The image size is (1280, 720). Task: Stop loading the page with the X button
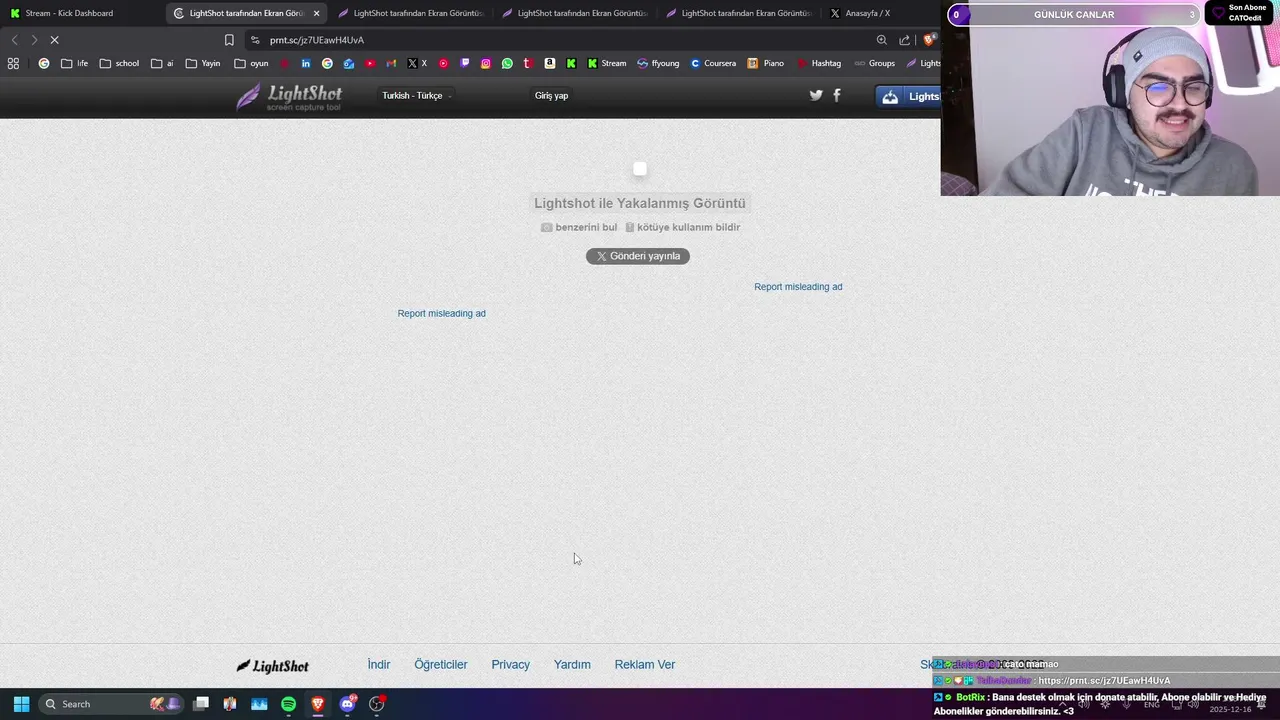point(54,40)
